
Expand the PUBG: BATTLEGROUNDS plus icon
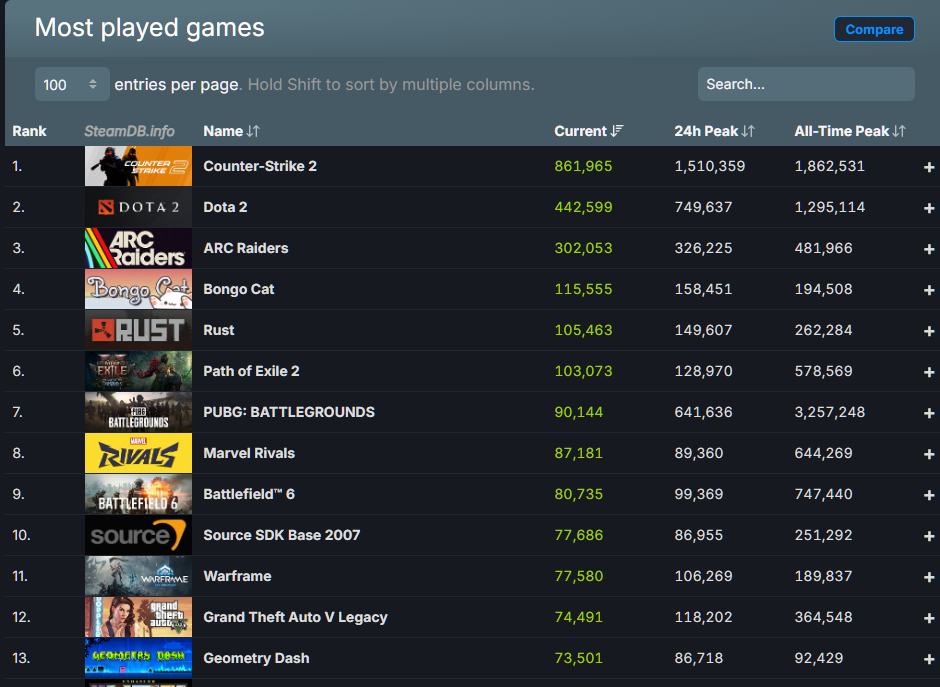coord(929,413)
